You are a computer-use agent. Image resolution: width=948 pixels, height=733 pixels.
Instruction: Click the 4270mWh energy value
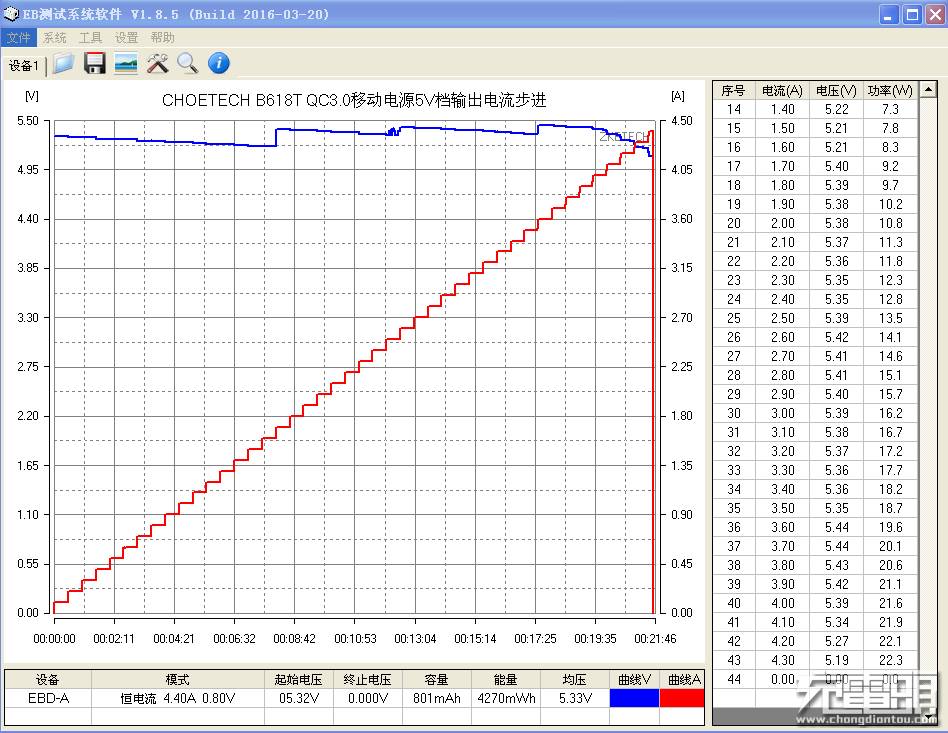(506, 698)
